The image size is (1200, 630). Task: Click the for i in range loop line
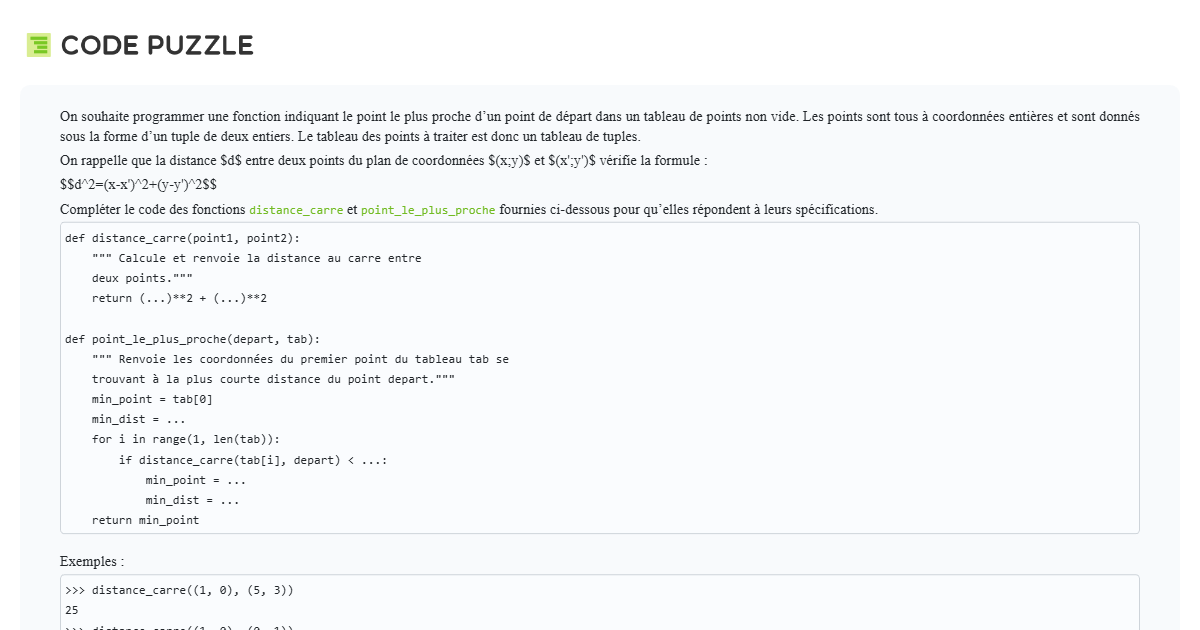tap(185, 439)
